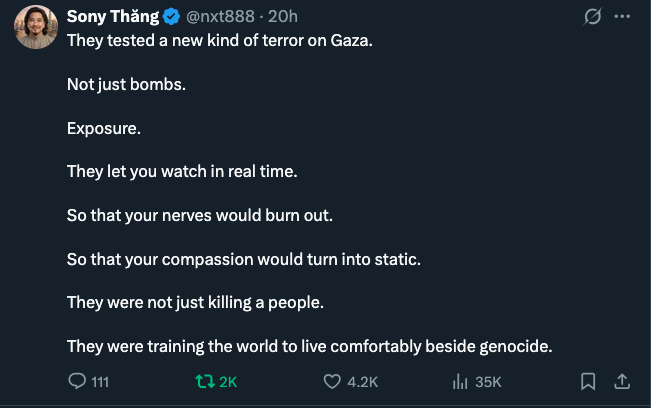Open Sony Thăng's profile picture
Viewport: 651px width, 408px height.
(35, 27)
